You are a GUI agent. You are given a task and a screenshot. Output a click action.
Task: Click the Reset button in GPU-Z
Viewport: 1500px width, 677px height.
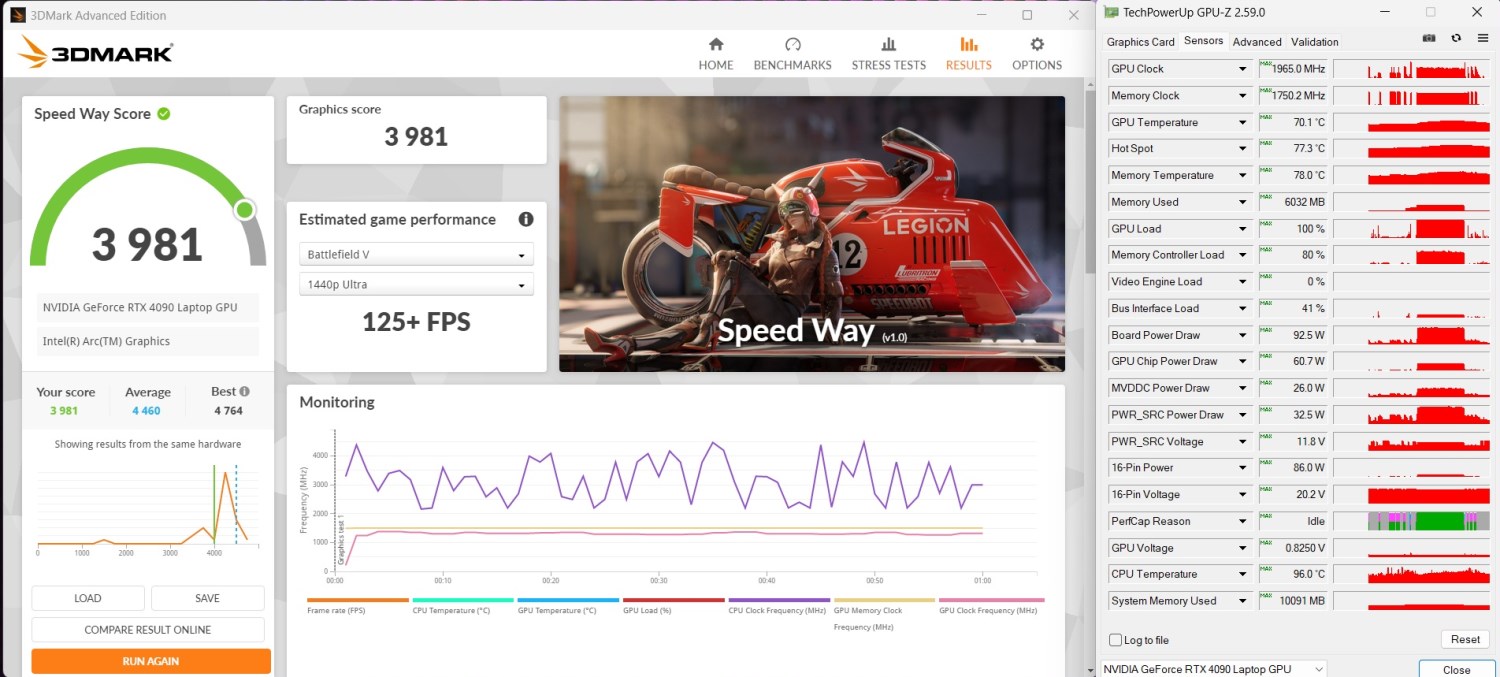(x=1465, y=640)
